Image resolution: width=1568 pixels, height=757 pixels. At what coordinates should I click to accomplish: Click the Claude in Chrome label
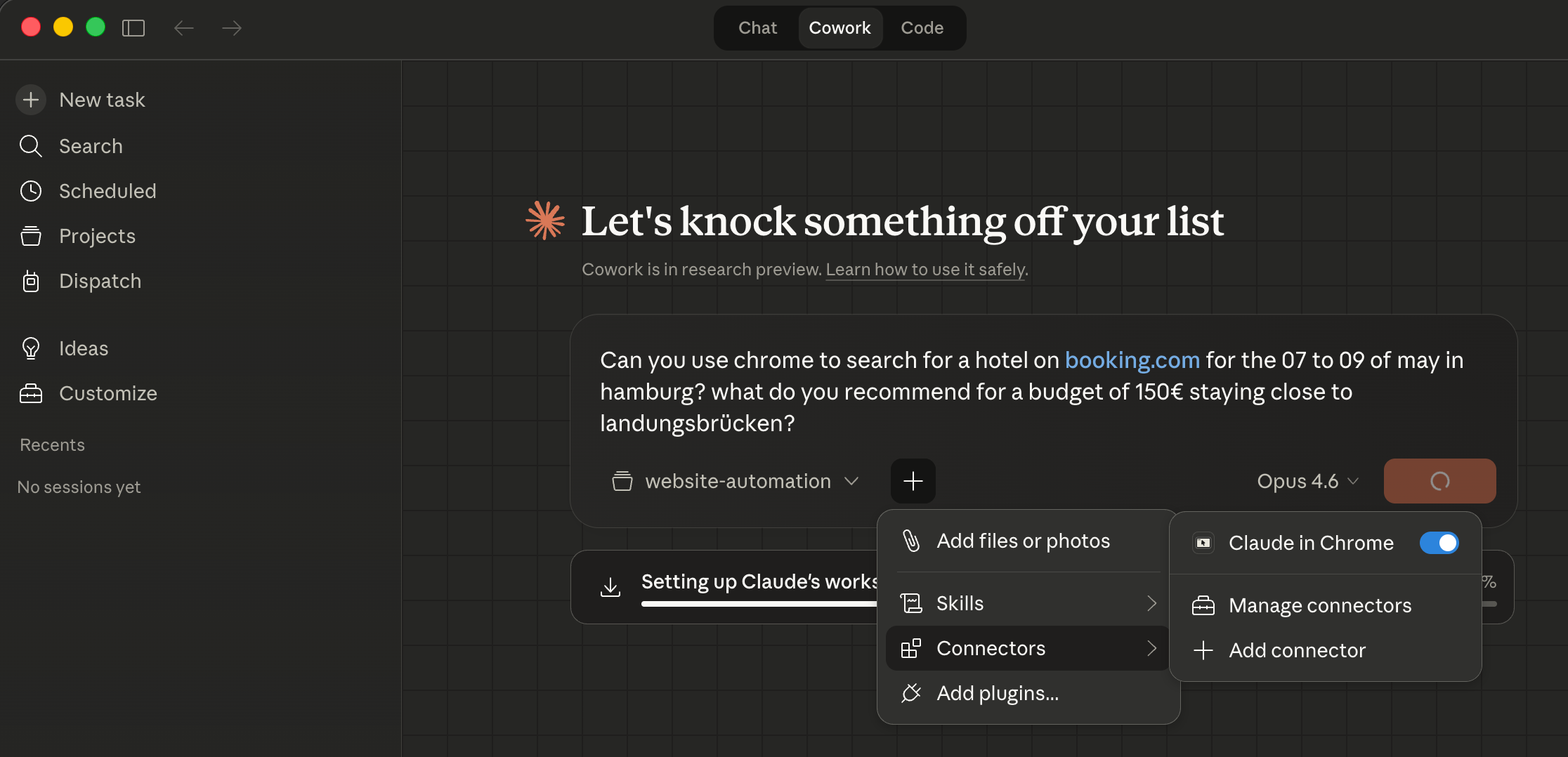coord(1311,543)
